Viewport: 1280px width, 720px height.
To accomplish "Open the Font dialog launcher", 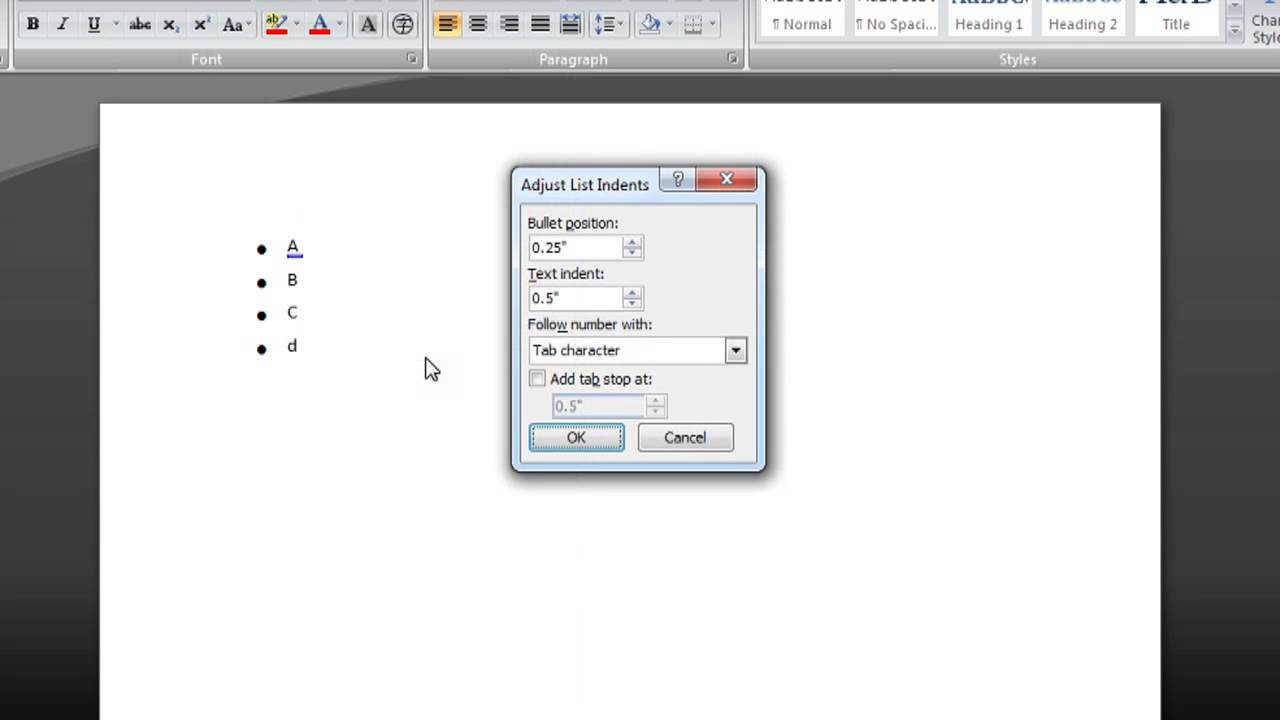I will (x=412, y=59).
